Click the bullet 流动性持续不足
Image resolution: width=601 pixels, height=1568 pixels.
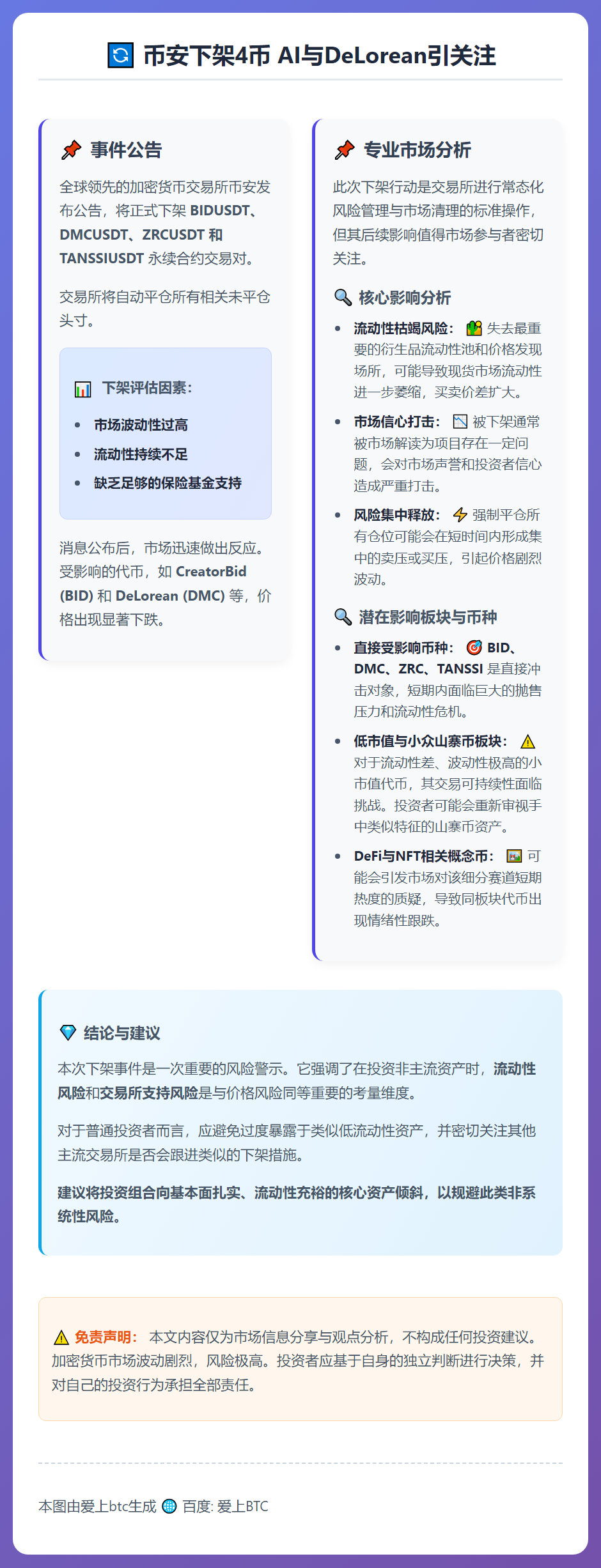(x=141, y=454)
